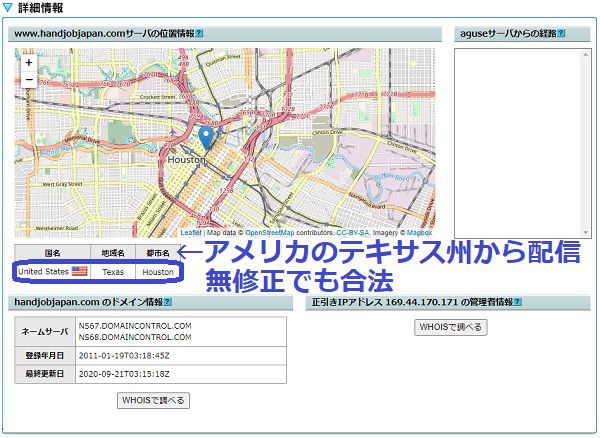Click WHOISで調べる under domain information
The height and width of the screenshot is (438, 600).
(x=153, y=401)
